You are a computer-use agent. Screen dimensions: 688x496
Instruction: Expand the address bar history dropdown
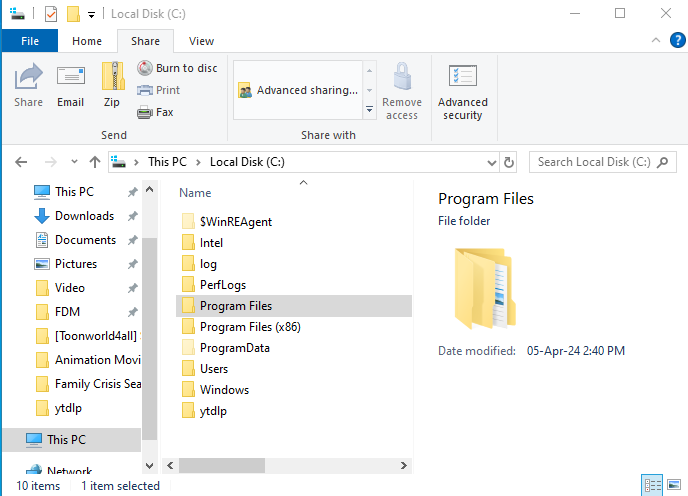pyautogui.click(x=491, y=162)
